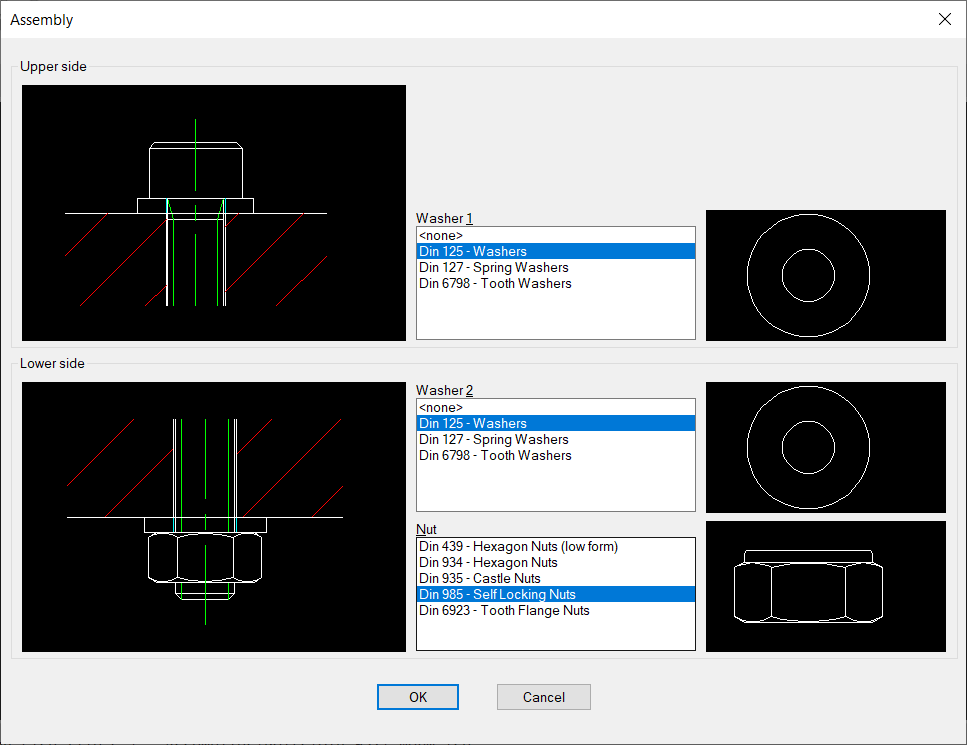Screen dimensions: 967x745
Task: Pick Din 6798 - Tooth Washers for Washer 1
Action: click(x=556, y=284)
